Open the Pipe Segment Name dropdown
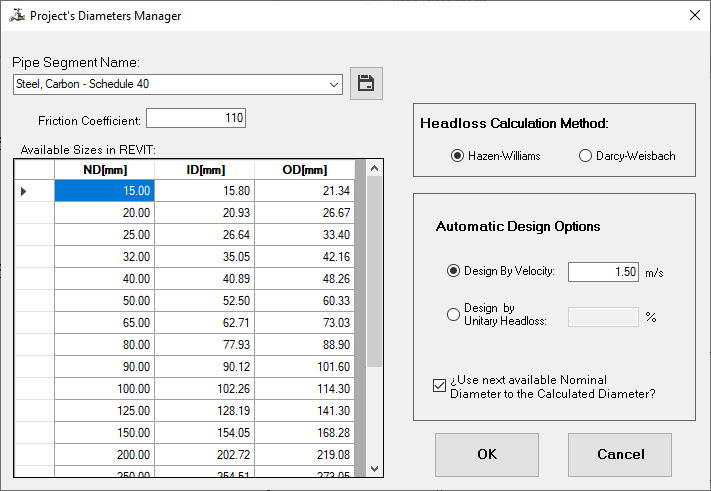The image size is (711, 491). (334, 85)
